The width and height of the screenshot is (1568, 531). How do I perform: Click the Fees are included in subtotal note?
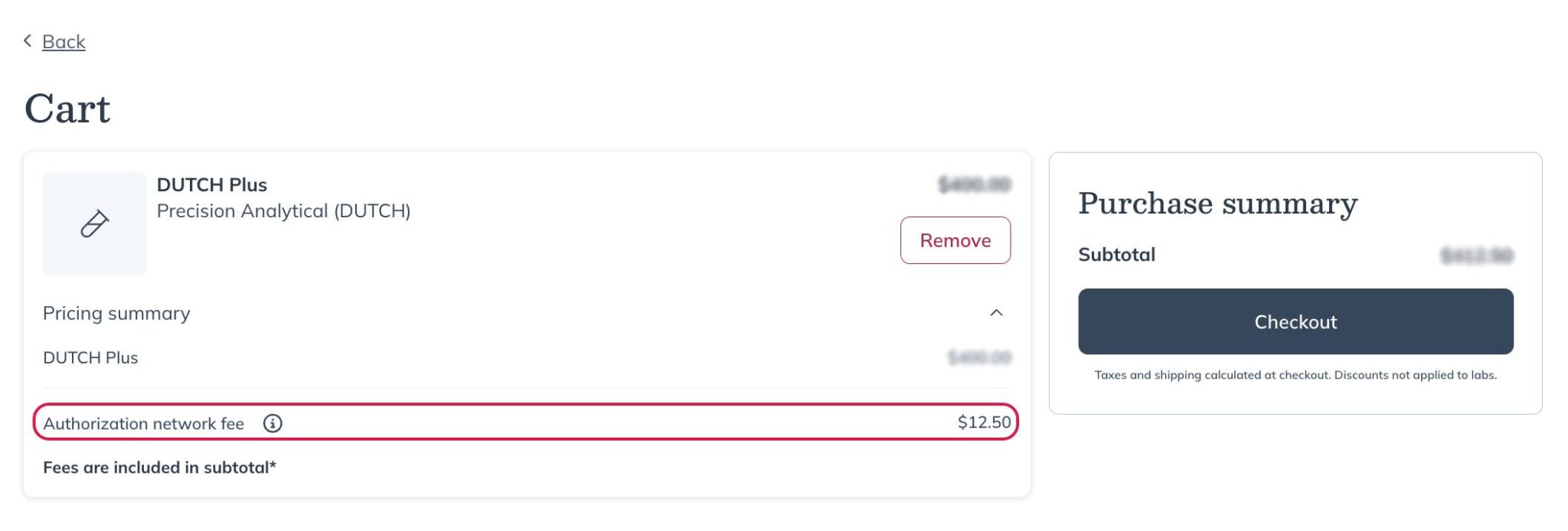[161, 467]
